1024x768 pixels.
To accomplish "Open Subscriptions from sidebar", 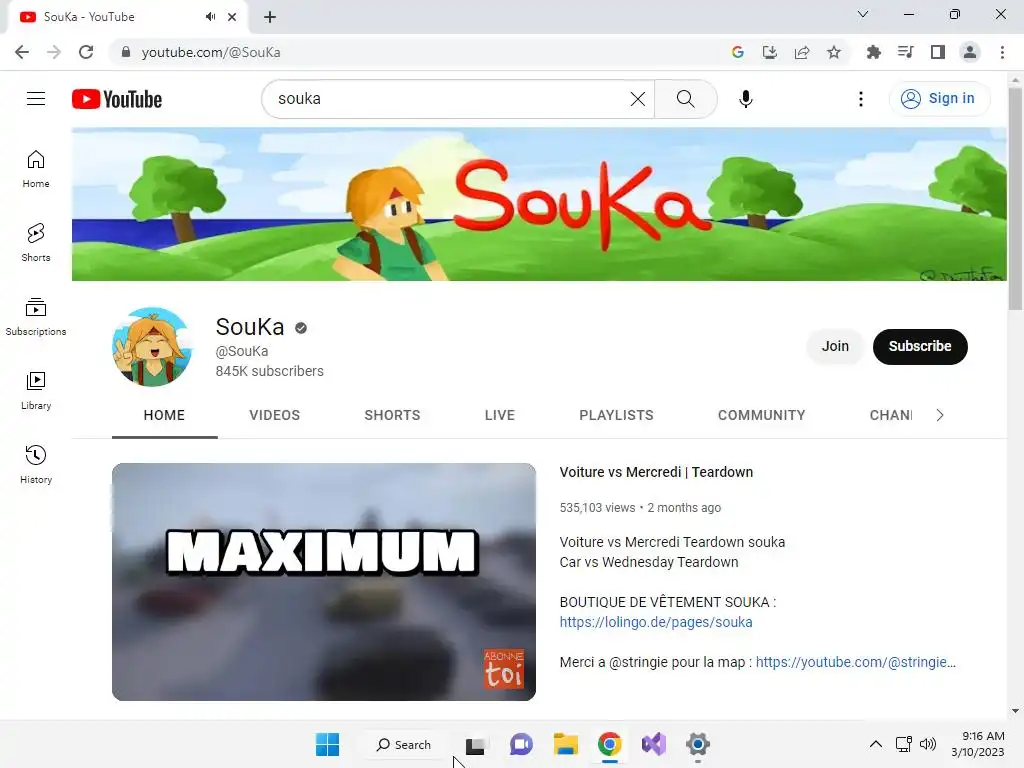I will click(x=36, y=317).
